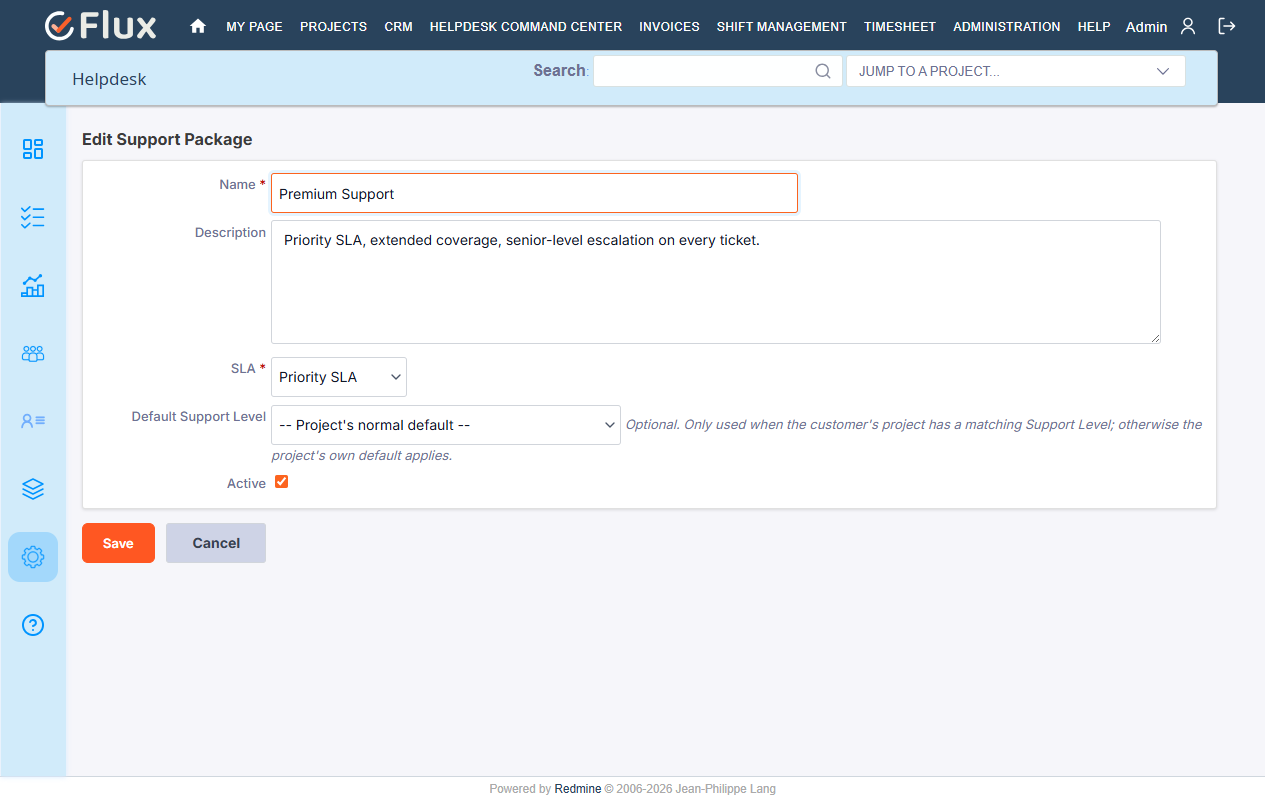Open Helpdesk Command Center menu
This screenshot has width=1265, height=800.
(x=526, y=27)
